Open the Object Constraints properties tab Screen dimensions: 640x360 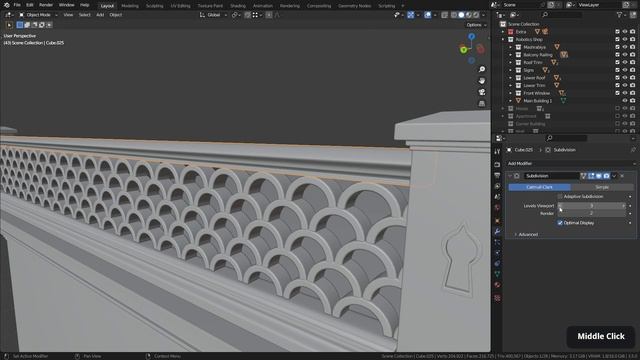(497, 263)
